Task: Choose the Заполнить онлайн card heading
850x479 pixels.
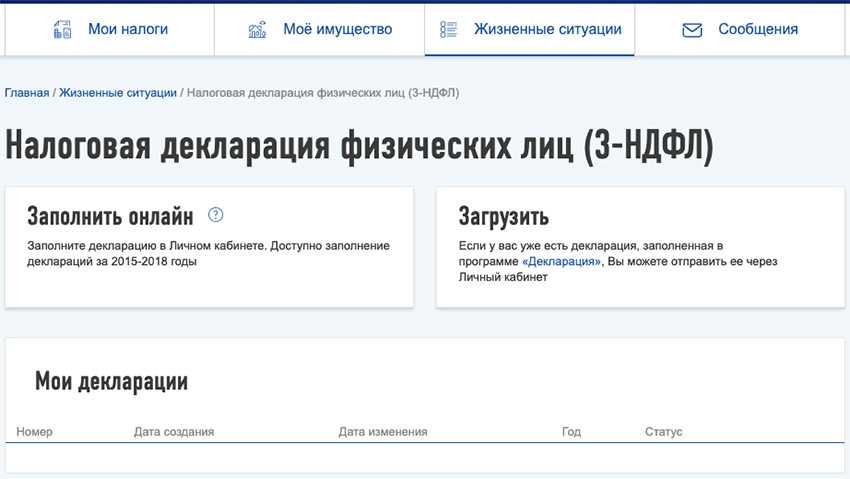Action: pos(110,216)
